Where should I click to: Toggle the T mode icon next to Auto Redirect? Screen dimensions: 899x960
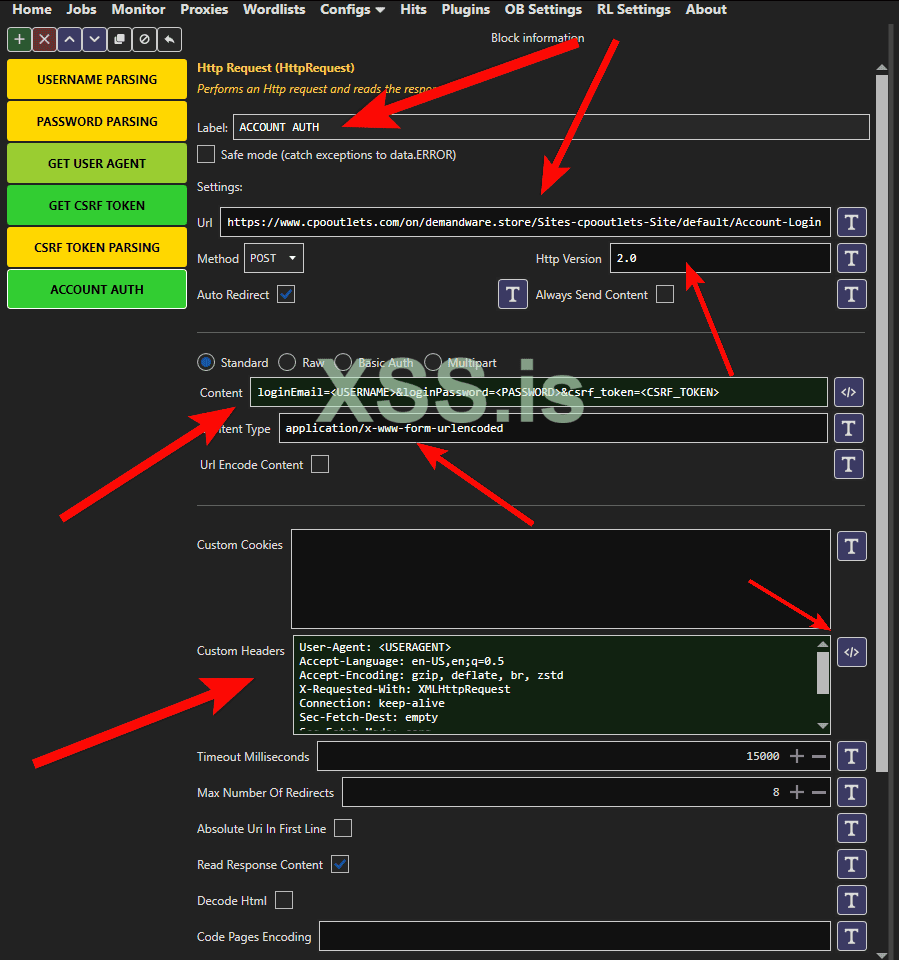[x=513, y=294]
